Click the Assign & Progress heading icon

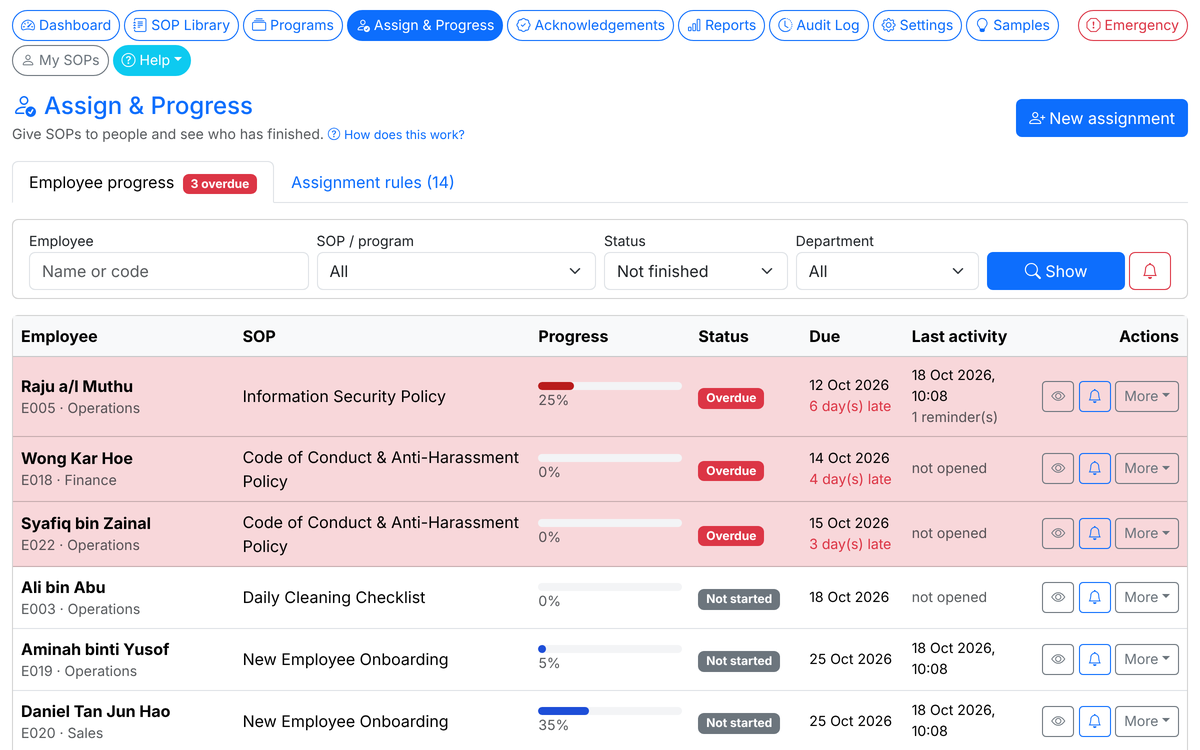pyautogui.click(x=25, y=106)
